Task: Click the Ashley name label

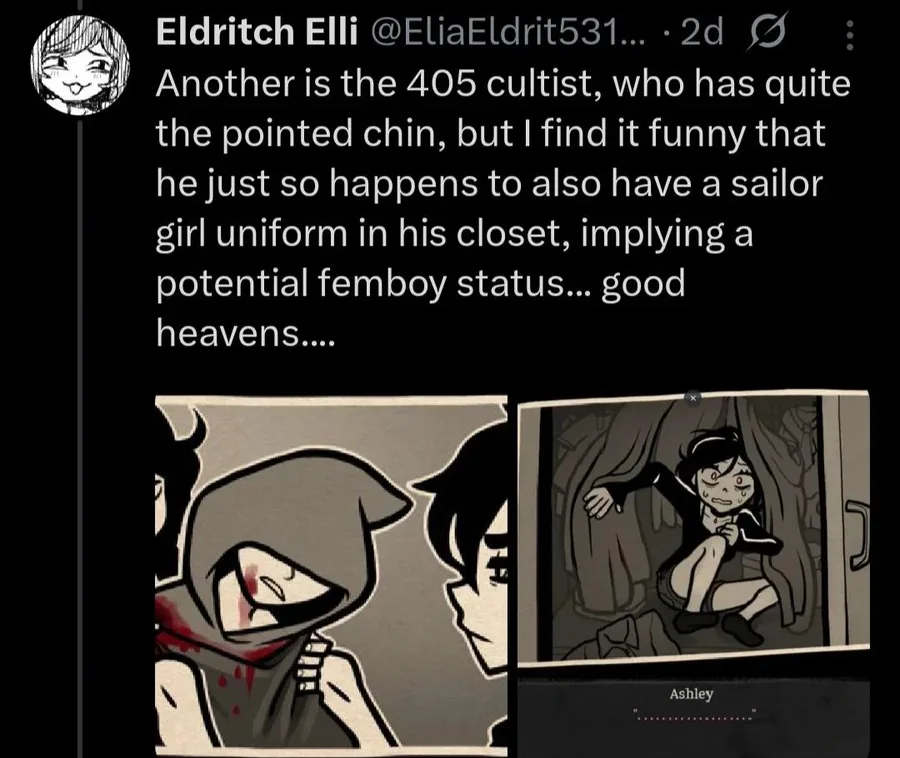Action: pyautogui.click(x=691, y=694)
